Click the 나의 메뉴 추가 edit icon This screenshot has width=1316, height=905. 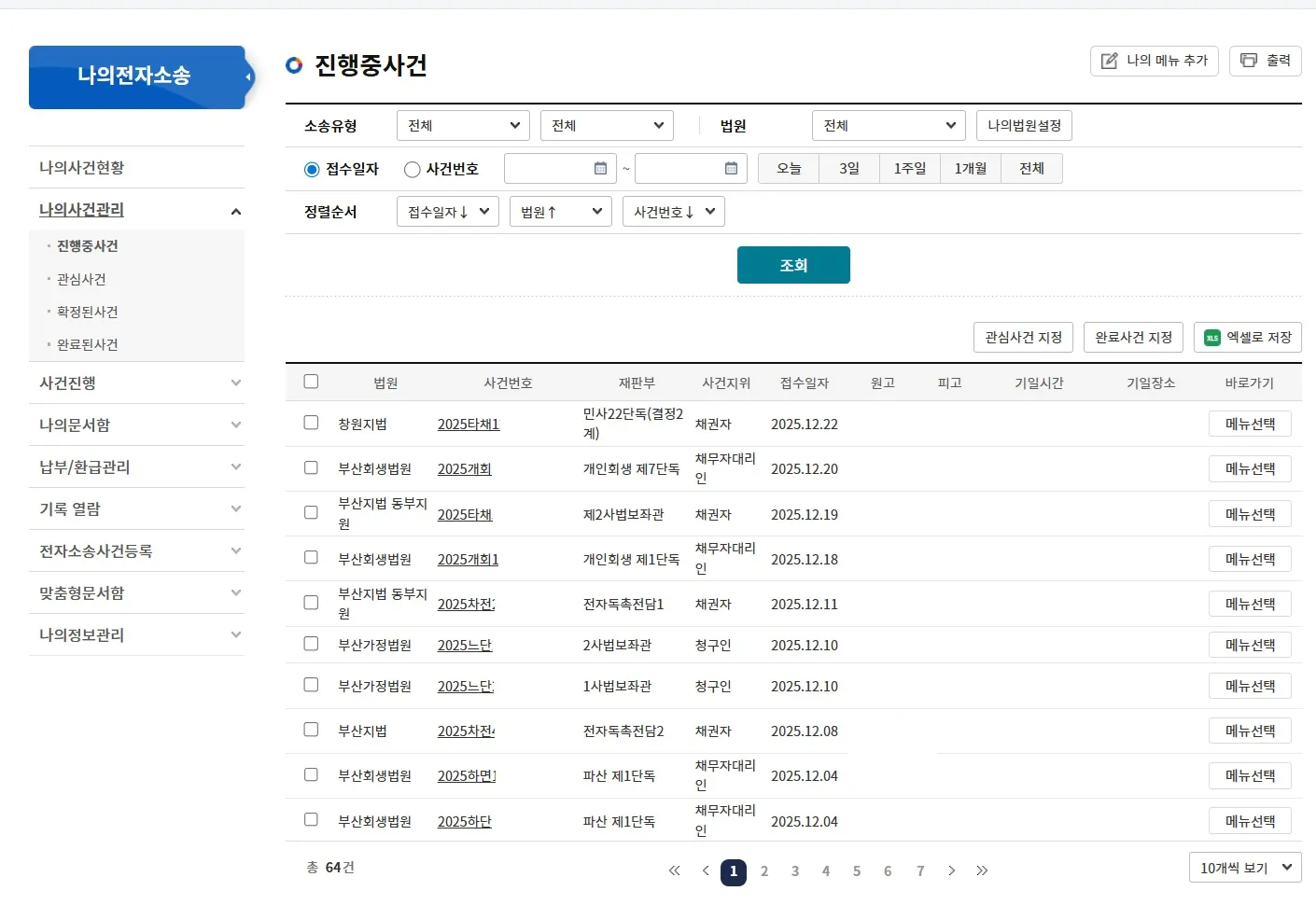click(1108, 61)
